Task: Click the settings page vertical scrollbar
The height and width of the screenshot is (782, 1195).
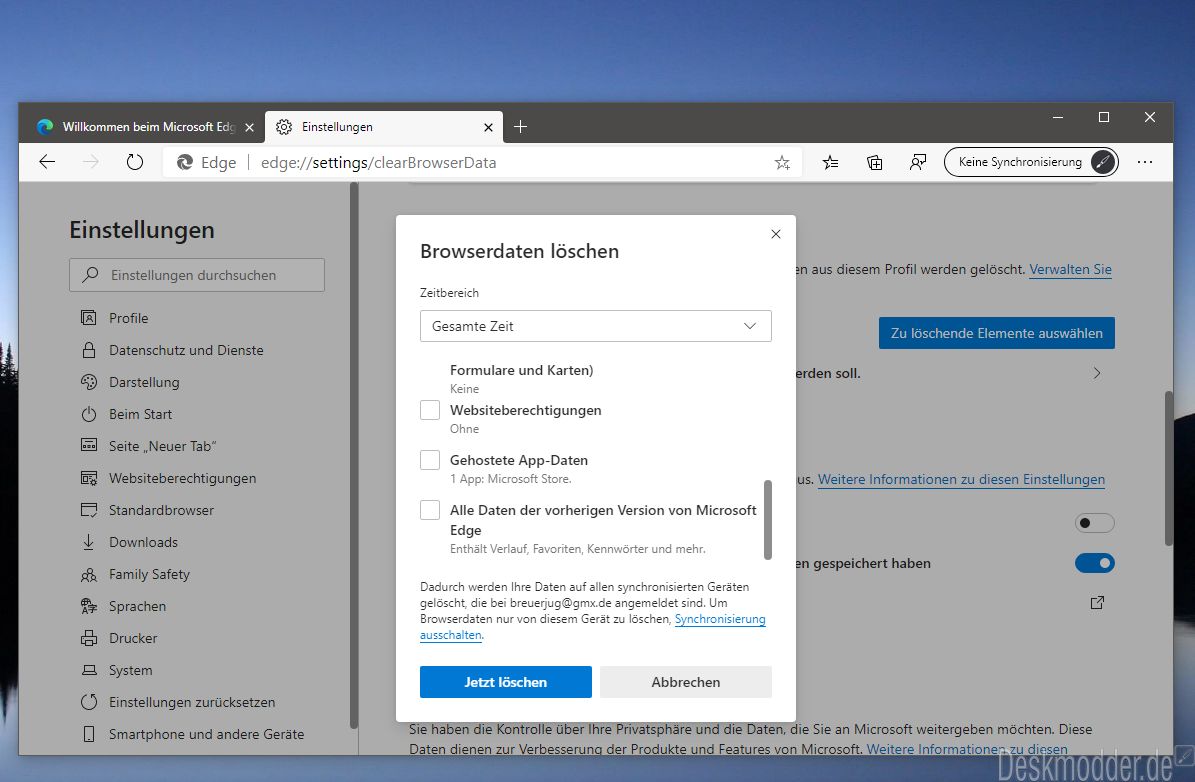Action: click(x=1168, y=469)
